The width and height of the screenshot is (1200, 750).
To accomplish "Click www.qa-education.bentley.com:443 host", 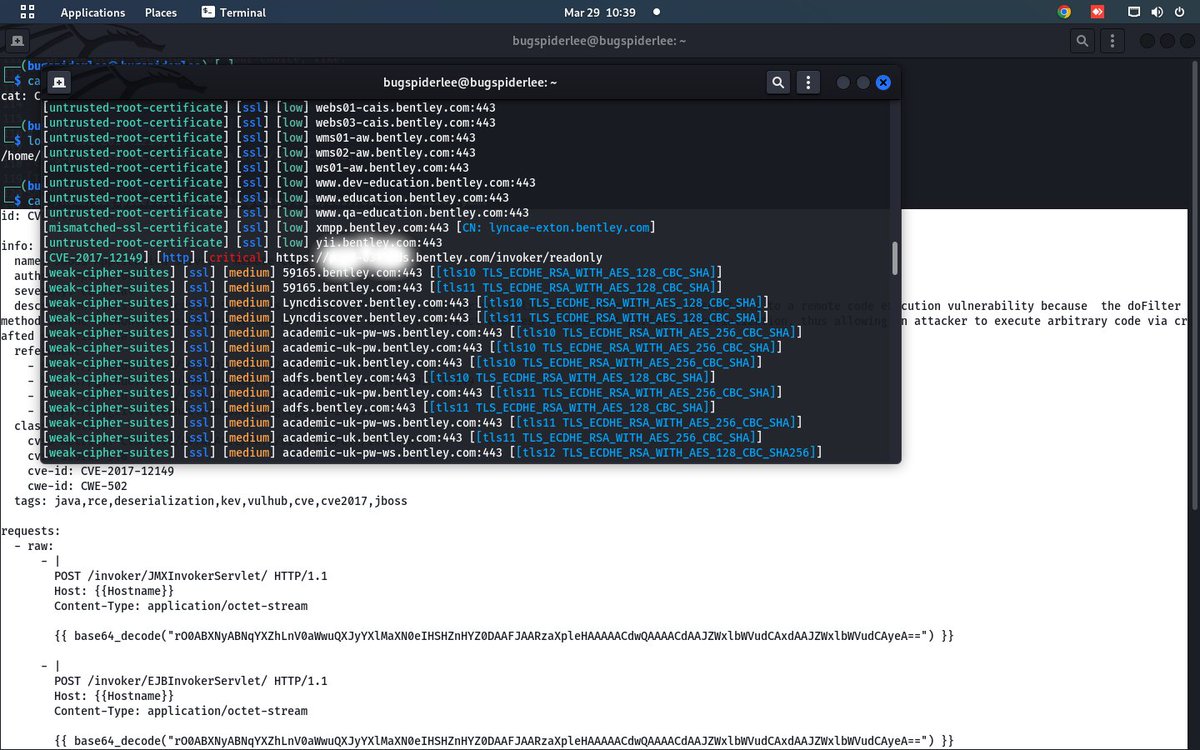I will click(422, 212).
